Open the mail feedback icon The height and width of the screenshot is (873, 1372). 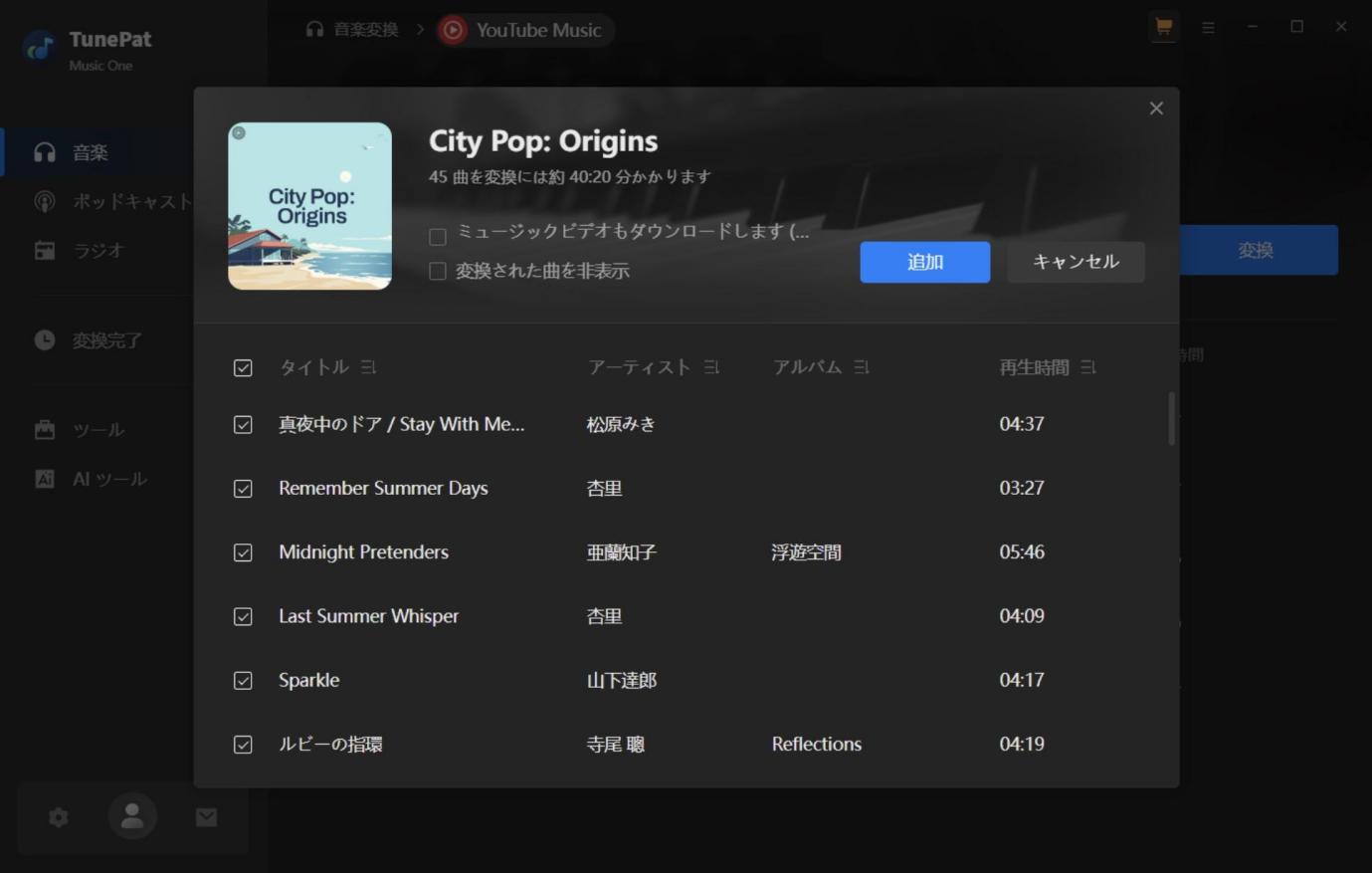click(206, 817)
